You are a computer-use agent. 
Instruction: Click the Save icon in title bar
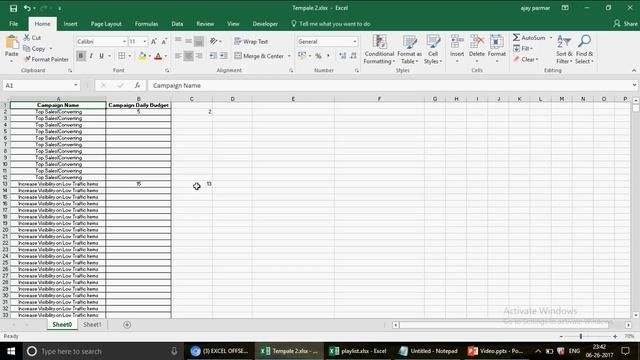pos(13,8)
